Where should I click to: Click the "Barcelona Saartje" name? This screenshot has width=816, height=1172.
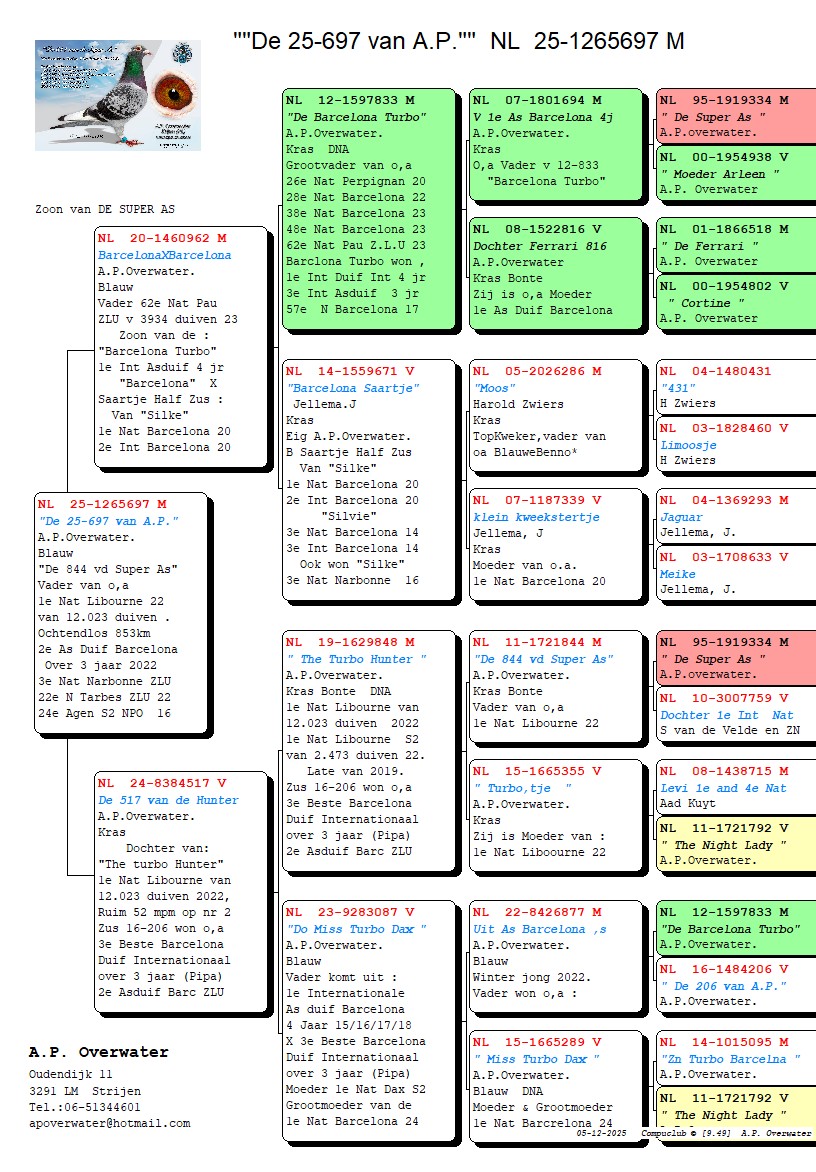(x=353, y=388)
